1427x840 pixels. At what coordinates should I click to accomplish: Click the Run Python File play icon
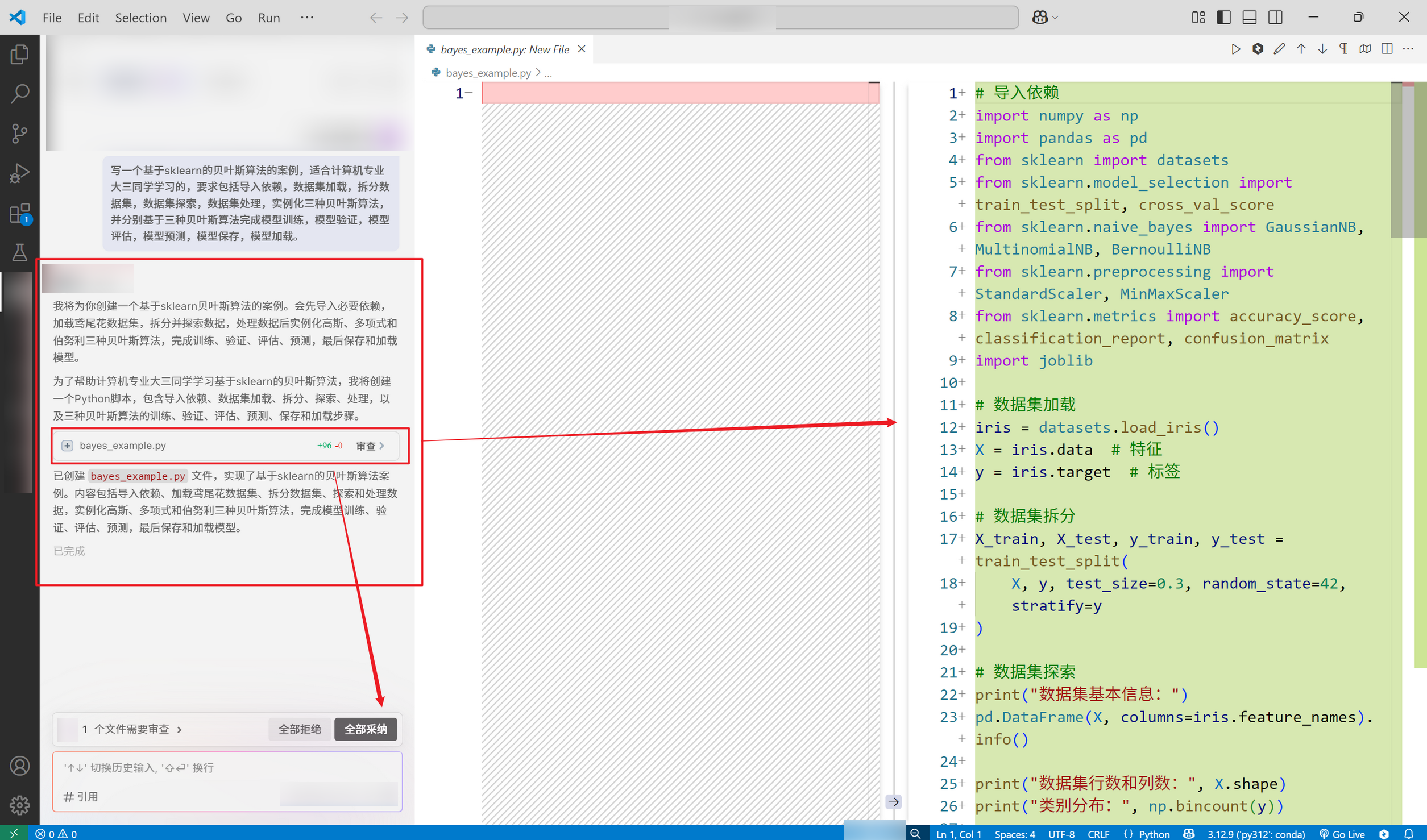coord(1235,49)
